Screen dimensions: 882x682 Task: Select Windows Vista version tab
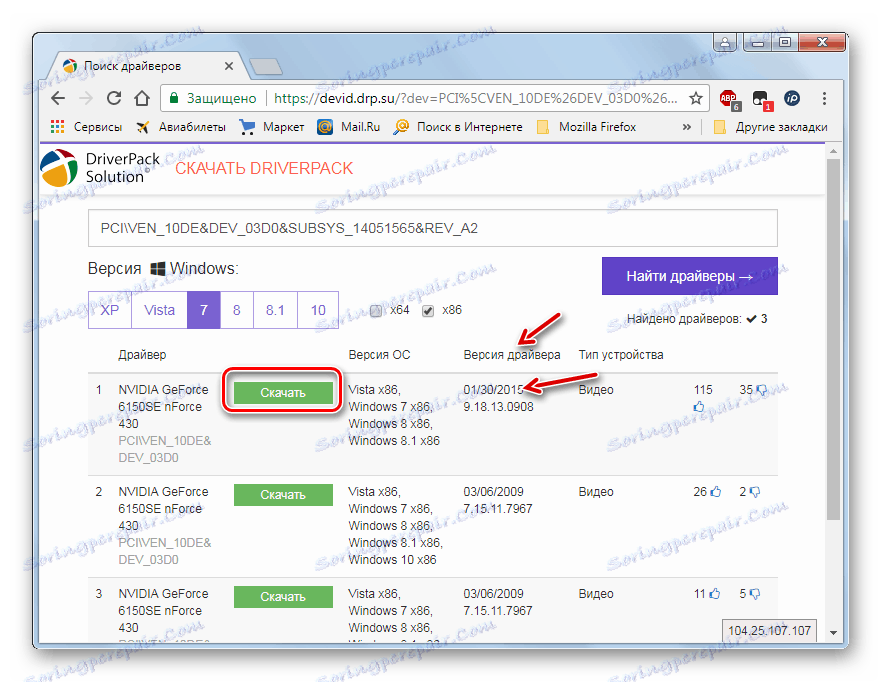coord(159,310)
